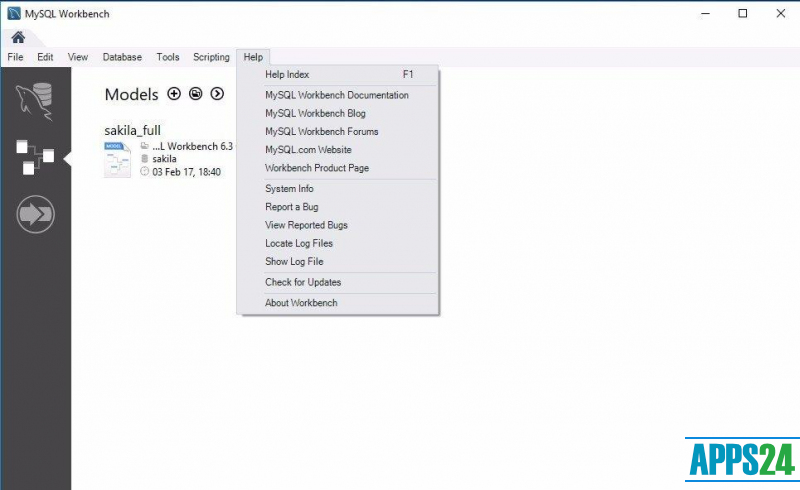800x490 pixels.
Task: Open the File menu
Action: (15, 57)
